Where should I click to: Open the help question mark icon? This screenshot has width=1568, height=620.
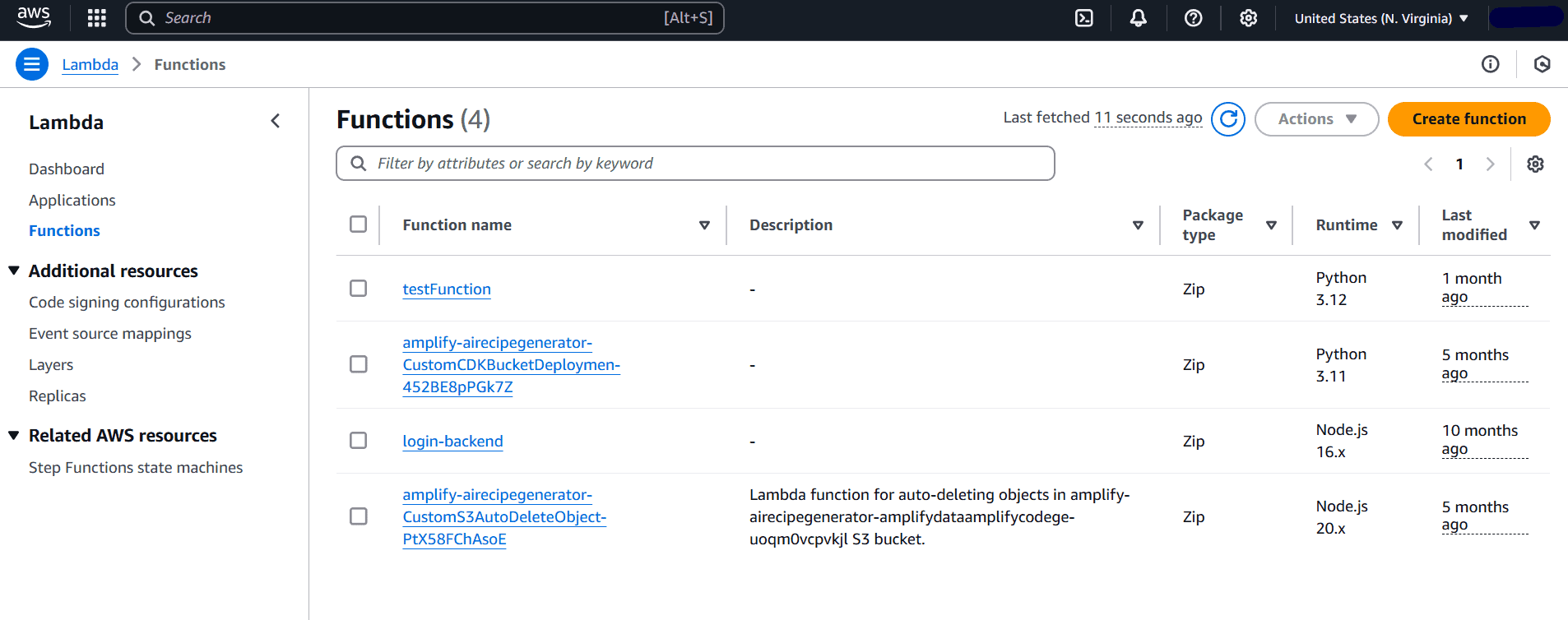click(x=1194, y=18)
